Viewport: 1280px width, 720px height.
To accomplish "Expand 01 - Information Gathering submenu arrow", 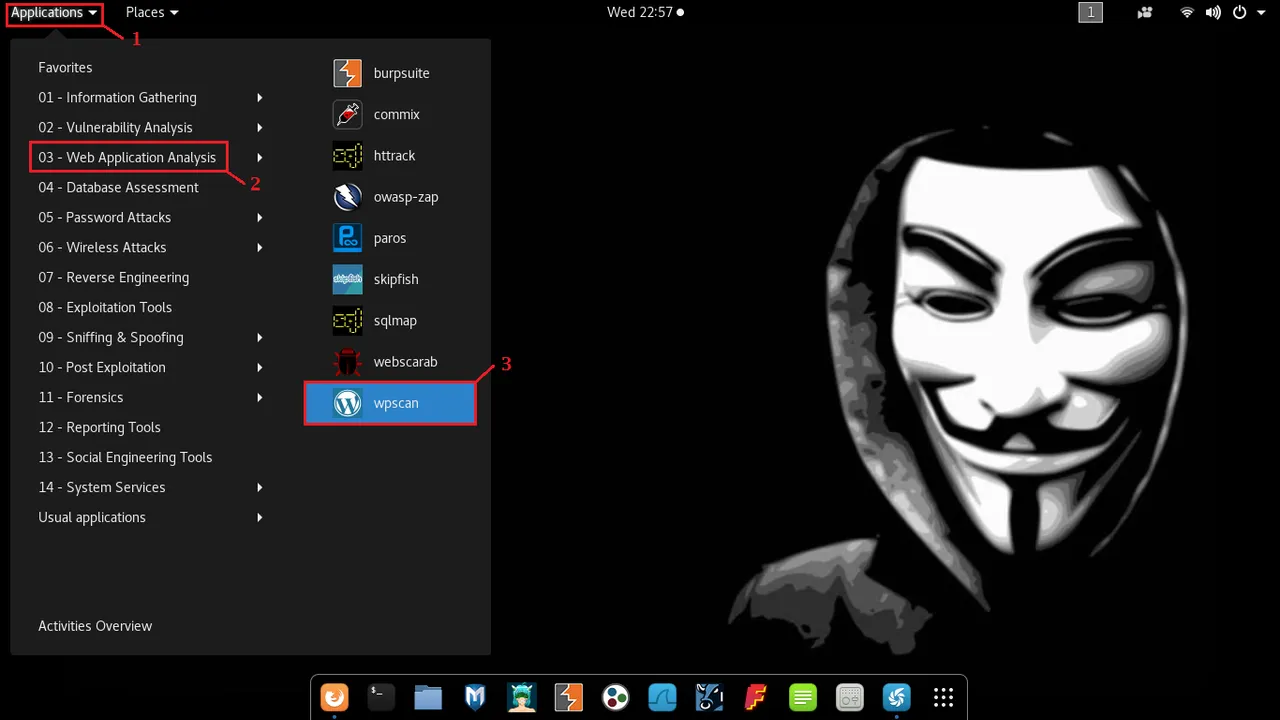I will click(260, 97).
